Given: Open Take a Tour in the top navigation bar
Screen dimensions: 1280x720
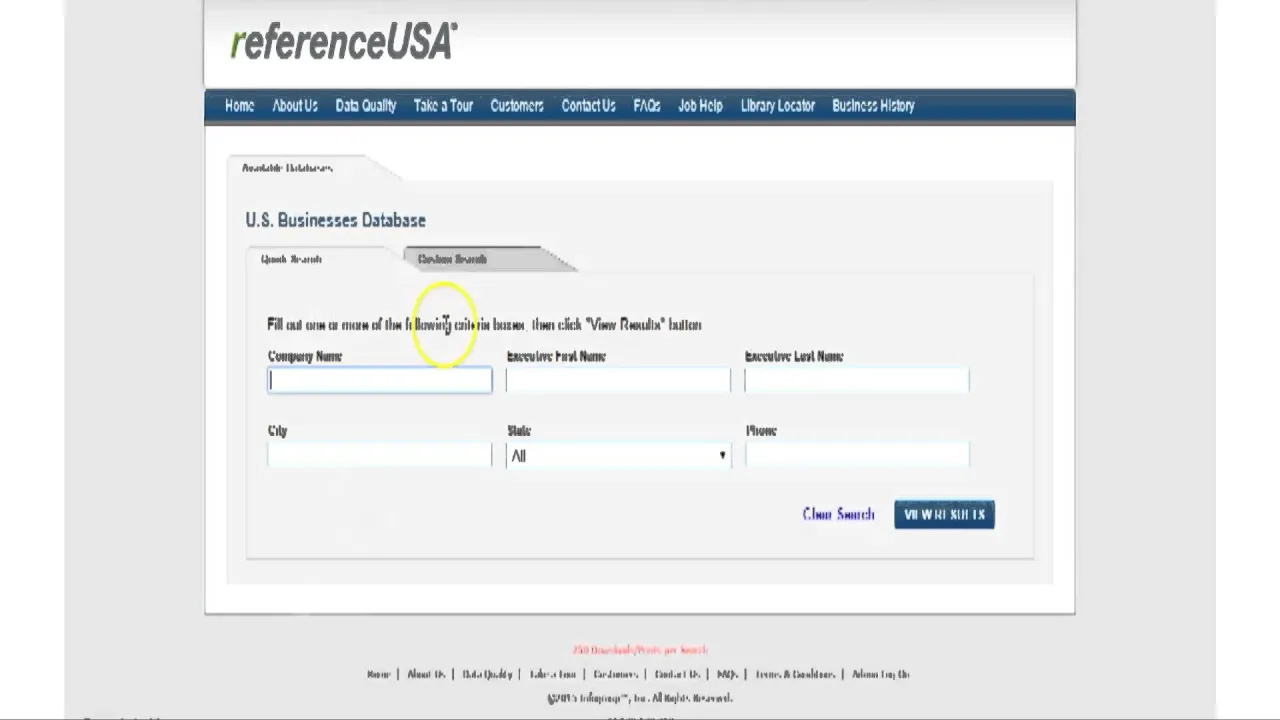Looking at the screenshot, I should point(443,105).
